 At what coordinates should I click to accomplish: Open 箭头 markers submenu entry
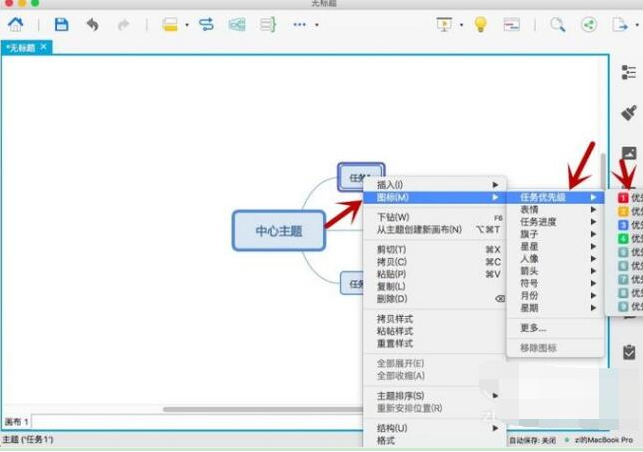[x=555, y=271]
